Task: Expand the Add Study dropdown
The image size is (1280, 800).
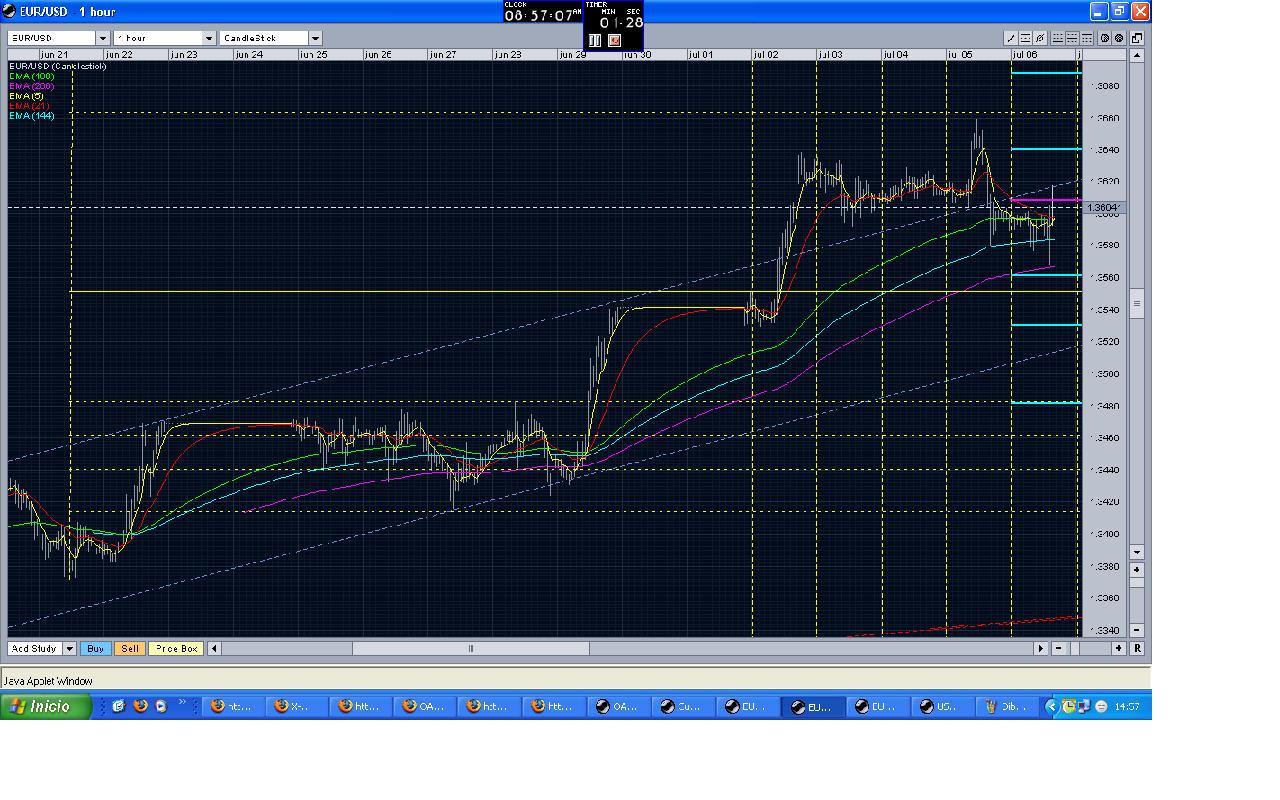Action: 69,649
